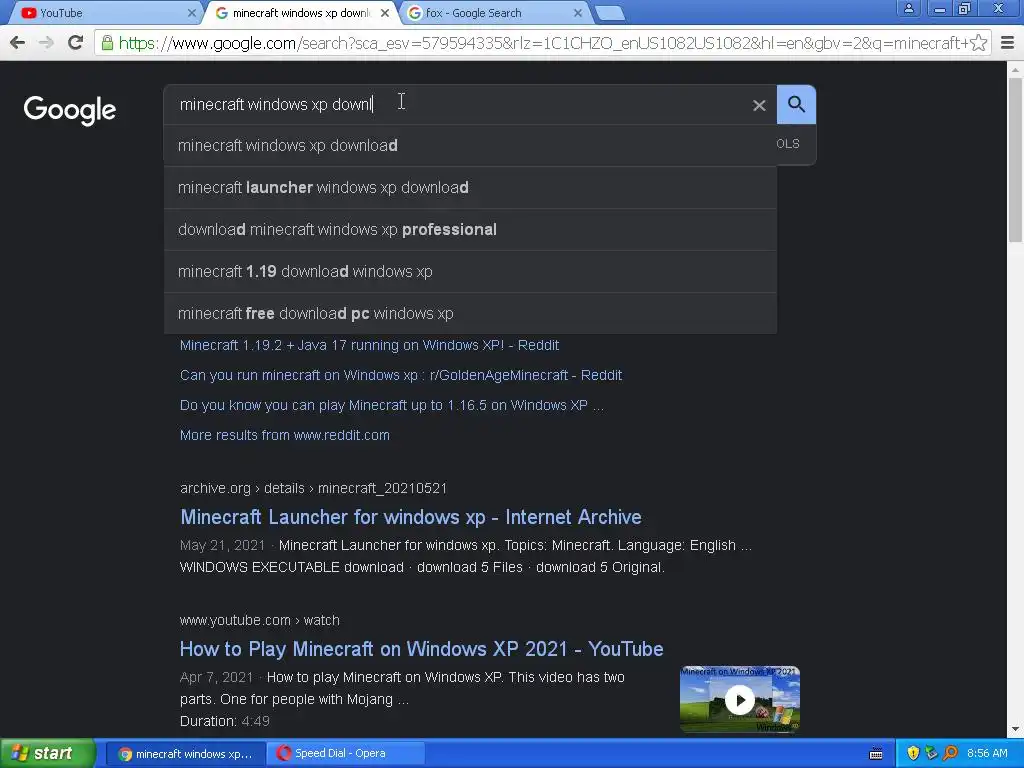Click More results from www.reddit.com

(285, 435)
